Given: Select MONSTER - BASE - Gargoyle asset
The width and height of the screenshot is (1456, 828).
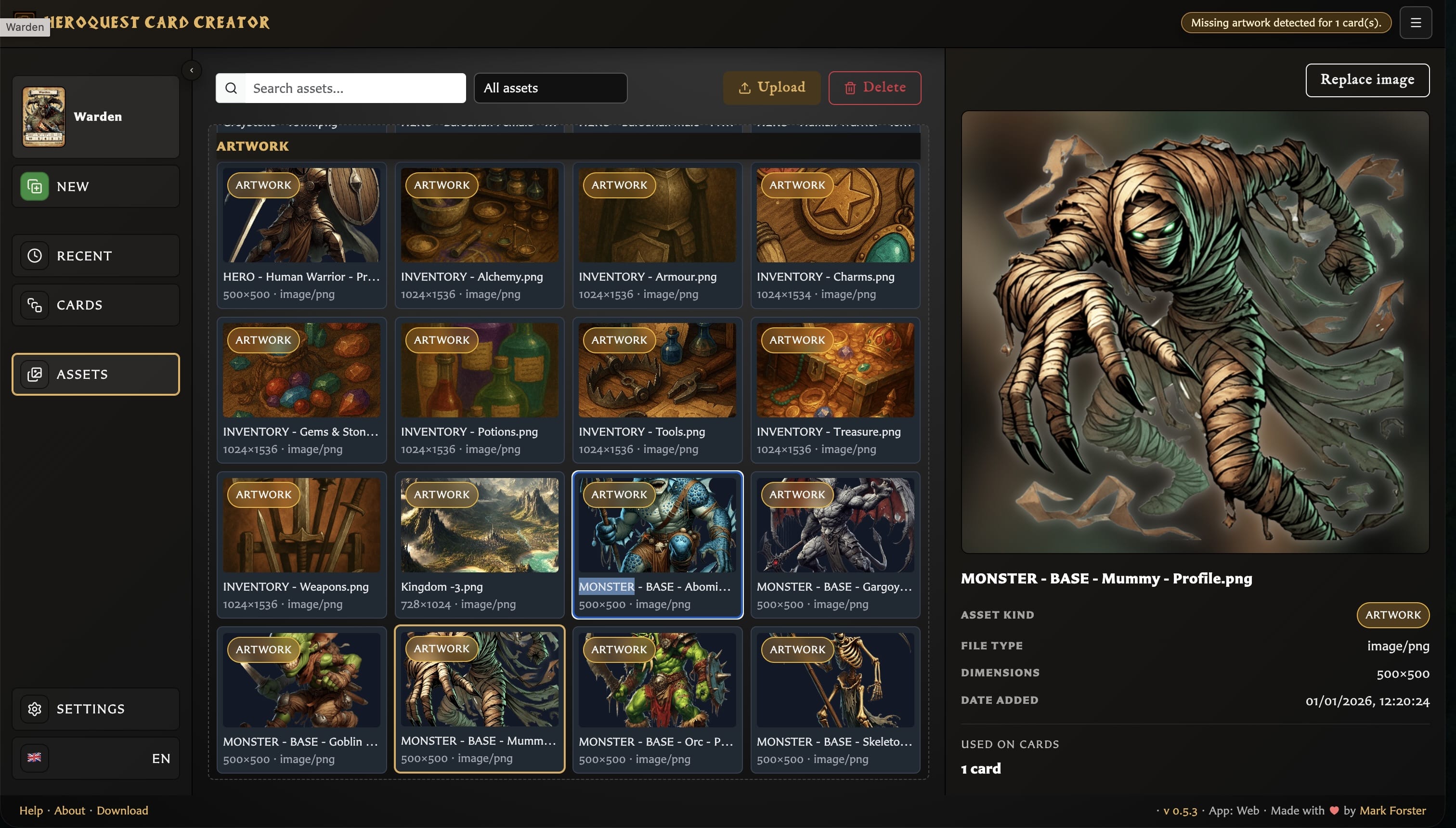Looking at the screenshot, I should click(835, 545).
